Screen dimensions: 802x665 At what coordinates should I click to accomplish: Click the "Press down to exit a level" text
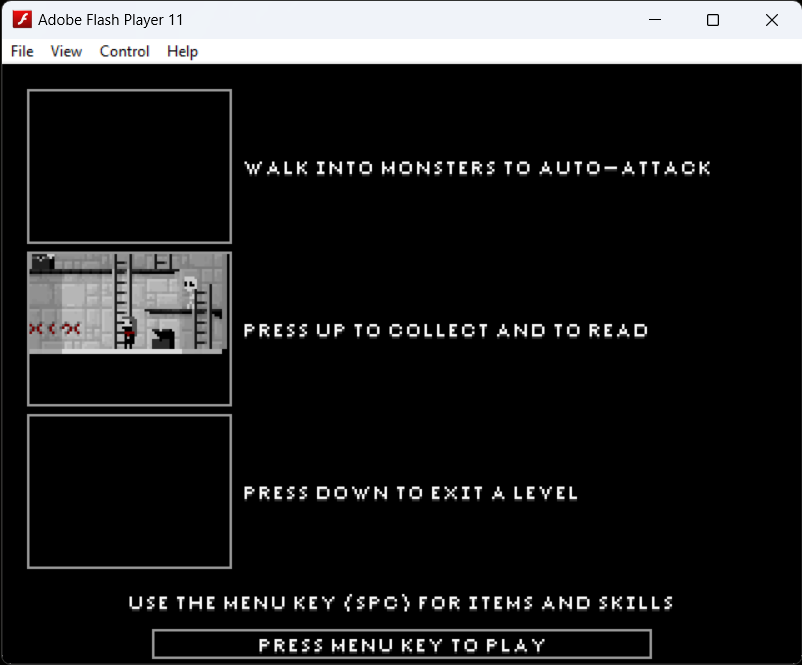[410, 493]
